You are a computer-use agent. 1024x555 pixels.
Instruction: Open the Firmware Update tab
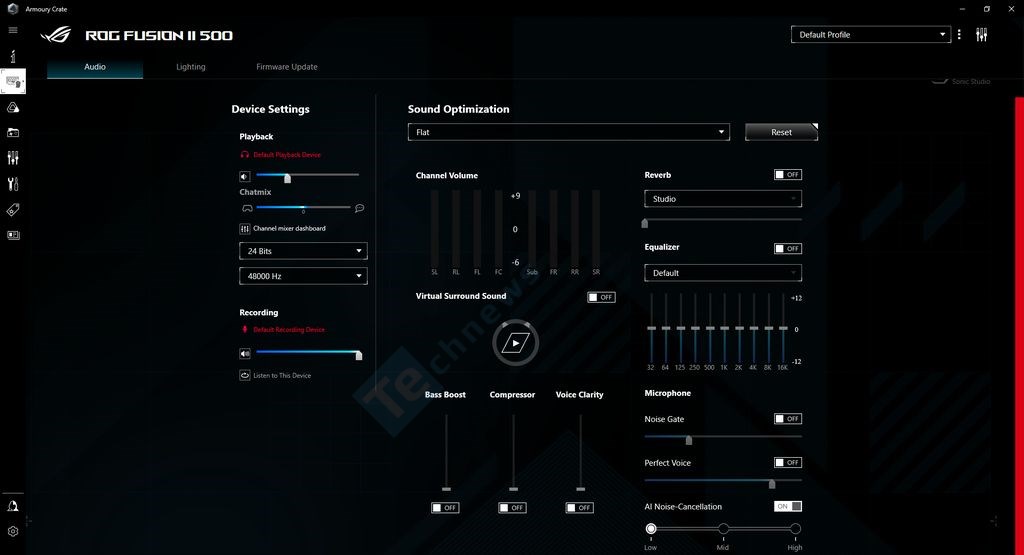pos(287,67)
